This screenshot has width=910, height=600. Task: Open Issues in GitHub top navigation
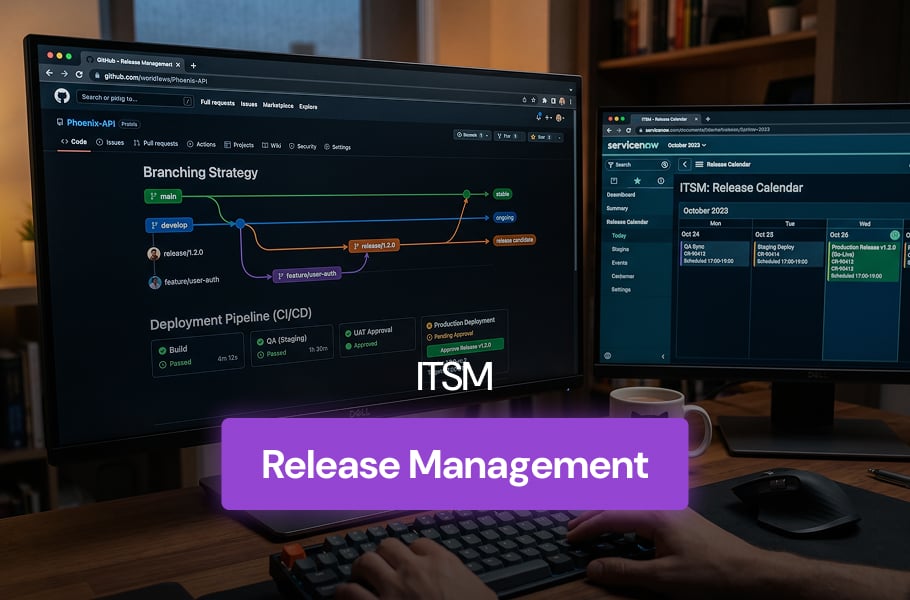point(249,104)
